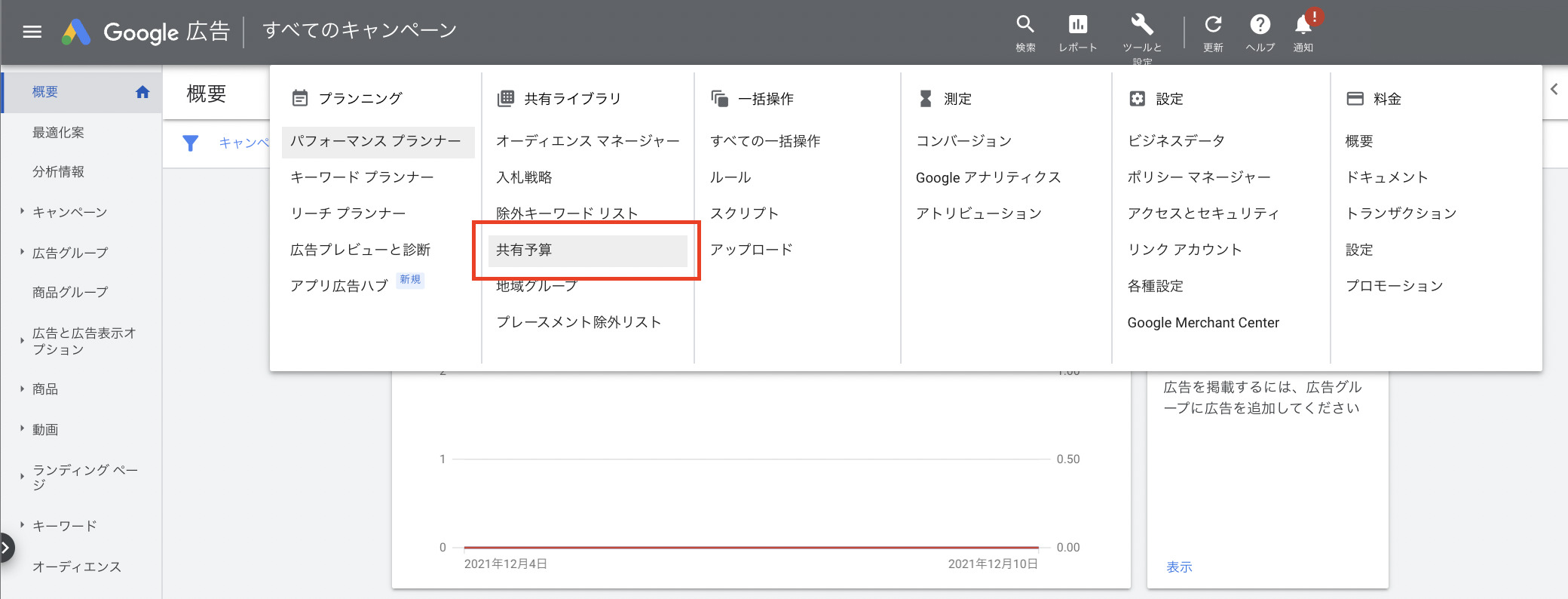Viewport: 1568px width, 599px height.
Task: Open the Reports (レポート) icon
Action: click(x=1077, y=25)
